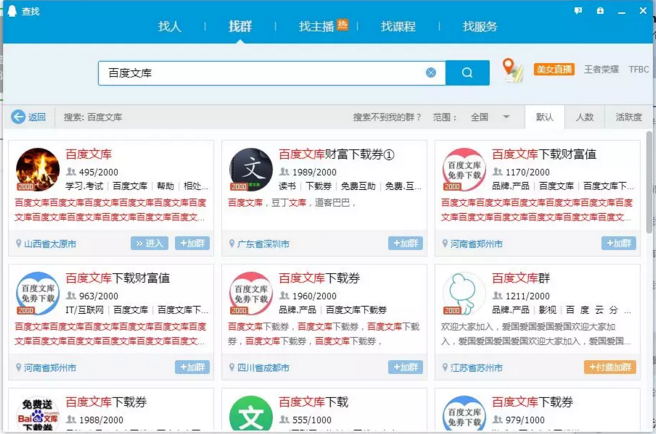
Task: Click the location pin next to 四川省成都市
Action: point(232,367)
